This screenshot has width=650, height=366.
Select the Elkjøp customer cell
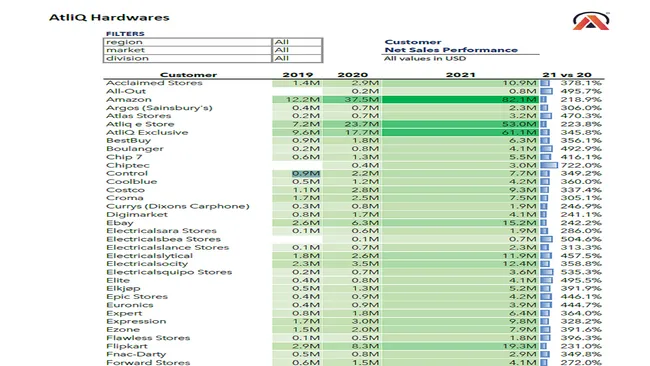pyautogui.click(x=123, y=288)
